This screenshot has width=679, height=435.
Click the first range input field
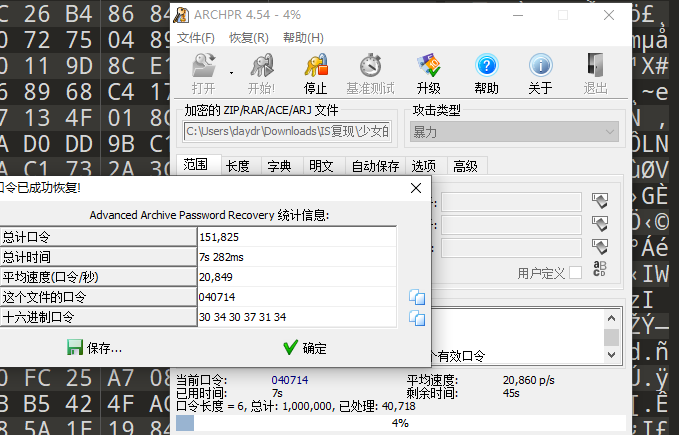pos(511,202)
